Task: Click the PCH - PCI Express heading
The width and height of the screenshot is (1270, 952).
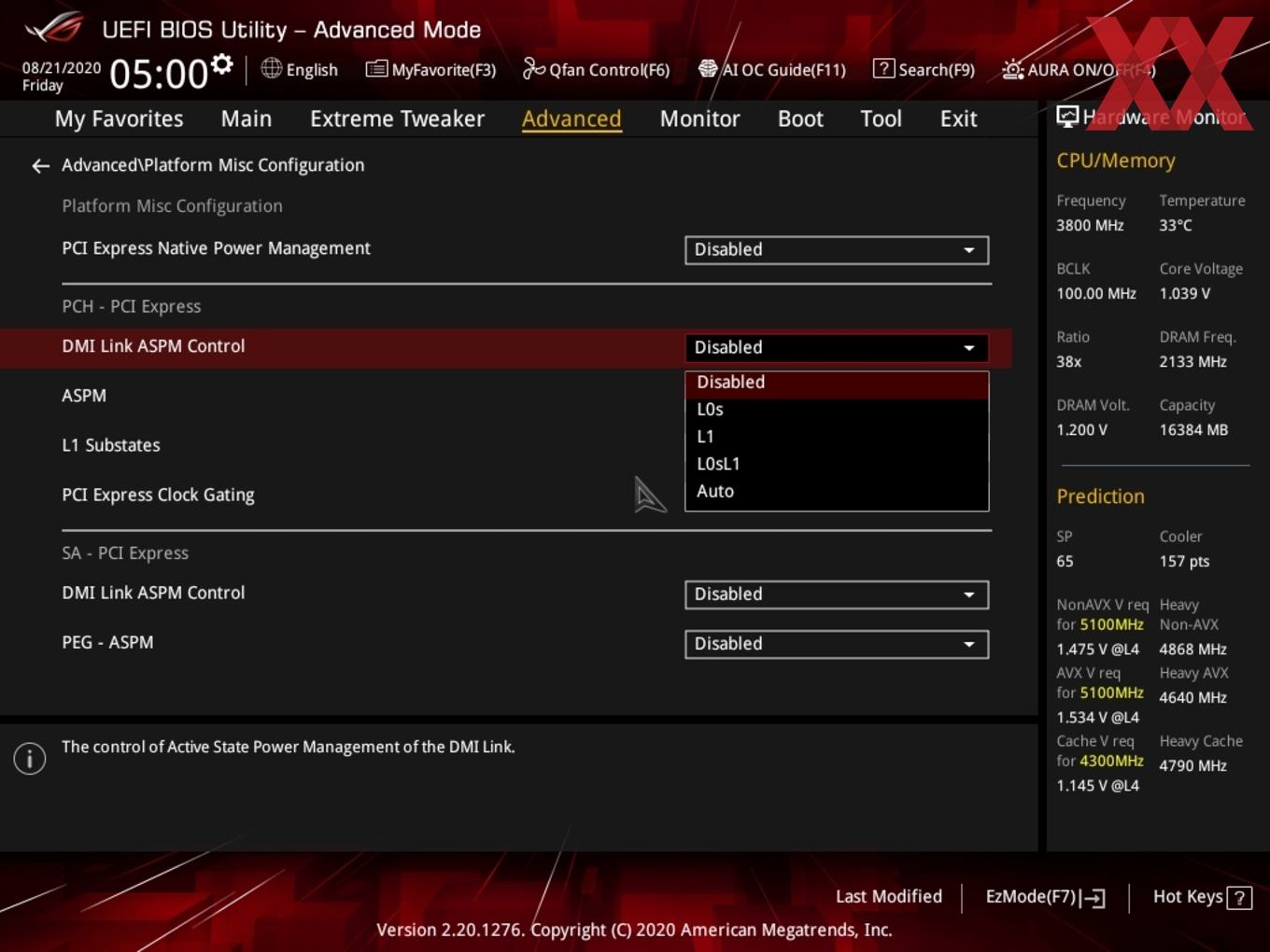Action: [x=132, y=306]
